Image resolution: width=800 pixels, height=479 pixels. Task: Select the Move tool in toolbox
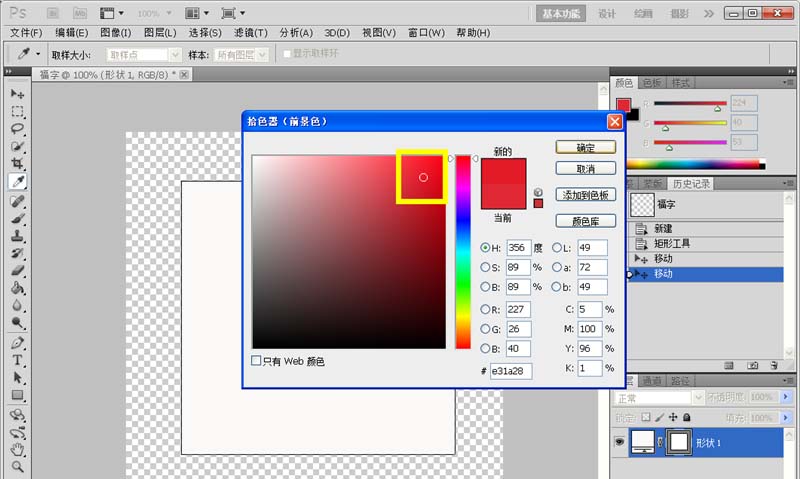[17, 94]
